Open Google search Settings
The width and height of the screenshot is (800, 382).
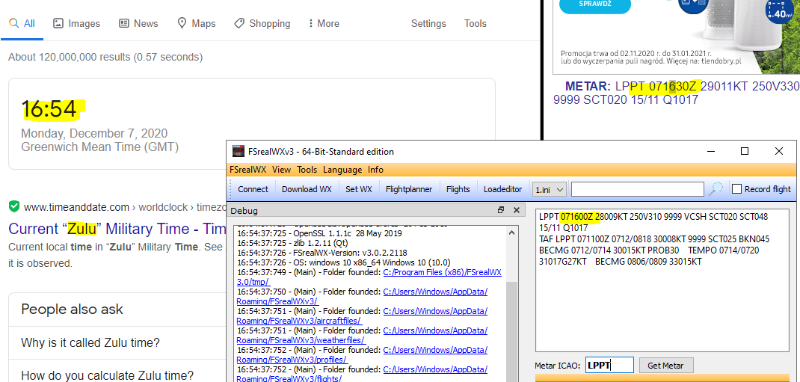429,23
